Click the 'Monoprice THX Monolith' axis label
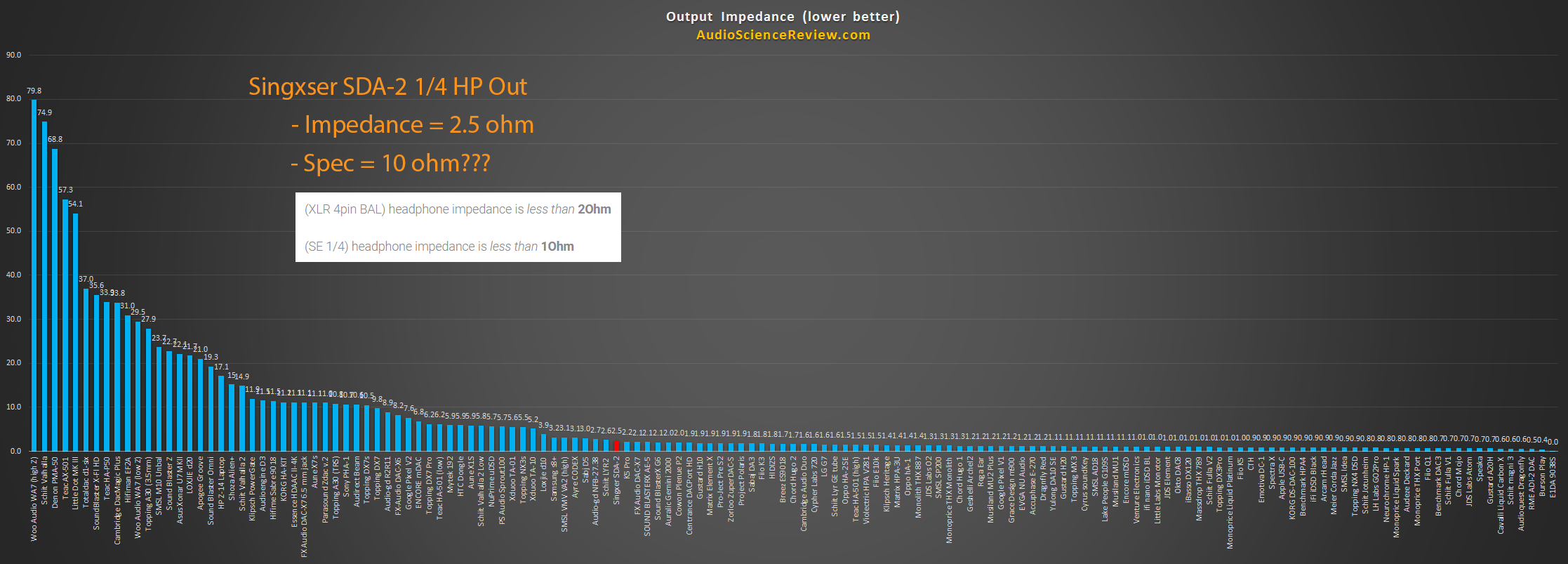Image resolution: width=1568 pixels, height=564 pixels. pyautogui.click(x=950, y=500)
